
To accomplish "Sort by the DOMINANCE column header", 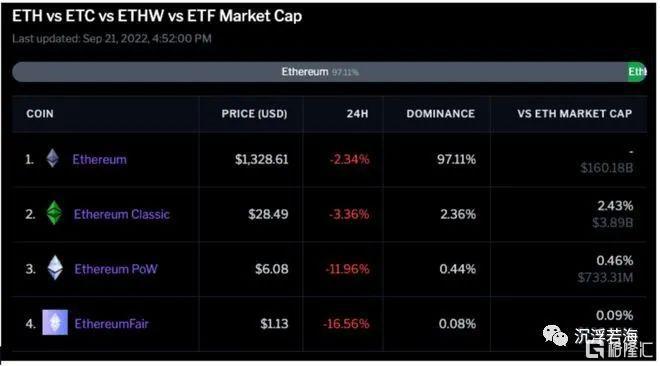I will (x=441, y=114).
